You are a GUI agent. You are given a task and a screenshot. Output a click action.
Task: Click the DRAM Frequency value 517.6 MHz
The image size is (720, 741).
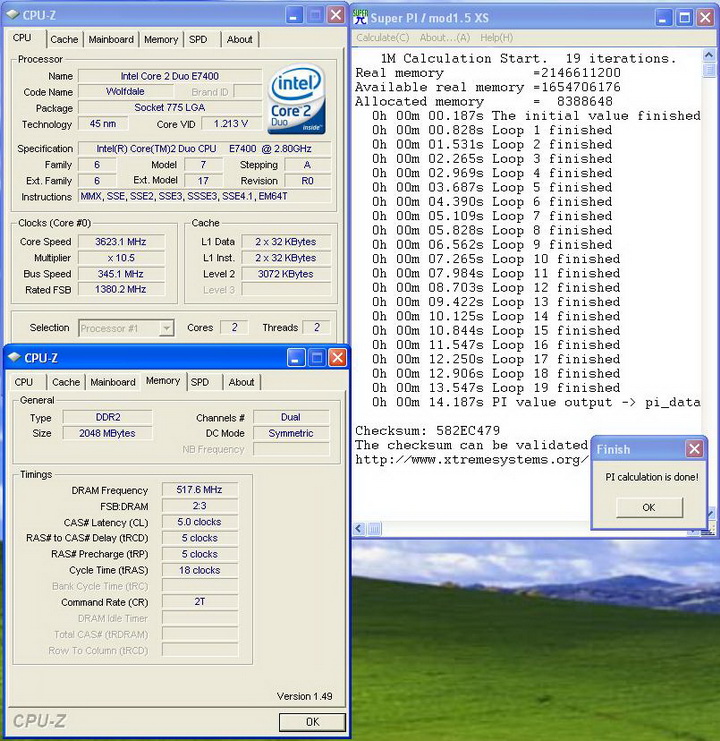pos(199,490)
